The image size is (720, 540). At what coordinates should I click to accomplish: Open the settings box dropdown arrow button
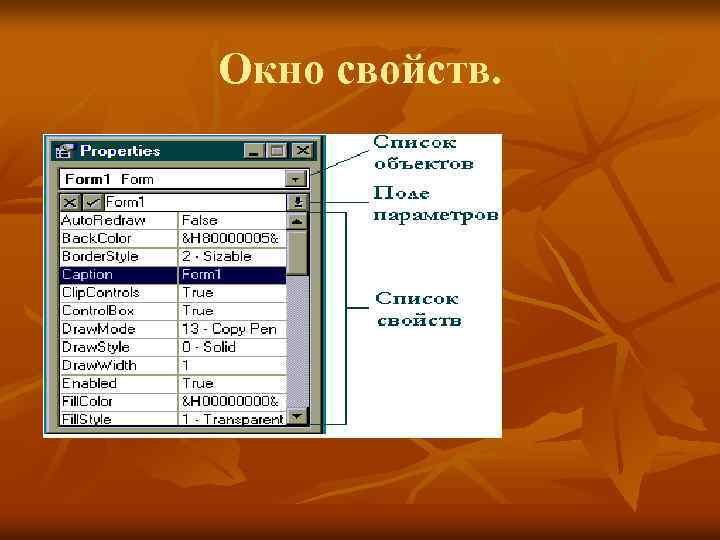pos(298,202)
